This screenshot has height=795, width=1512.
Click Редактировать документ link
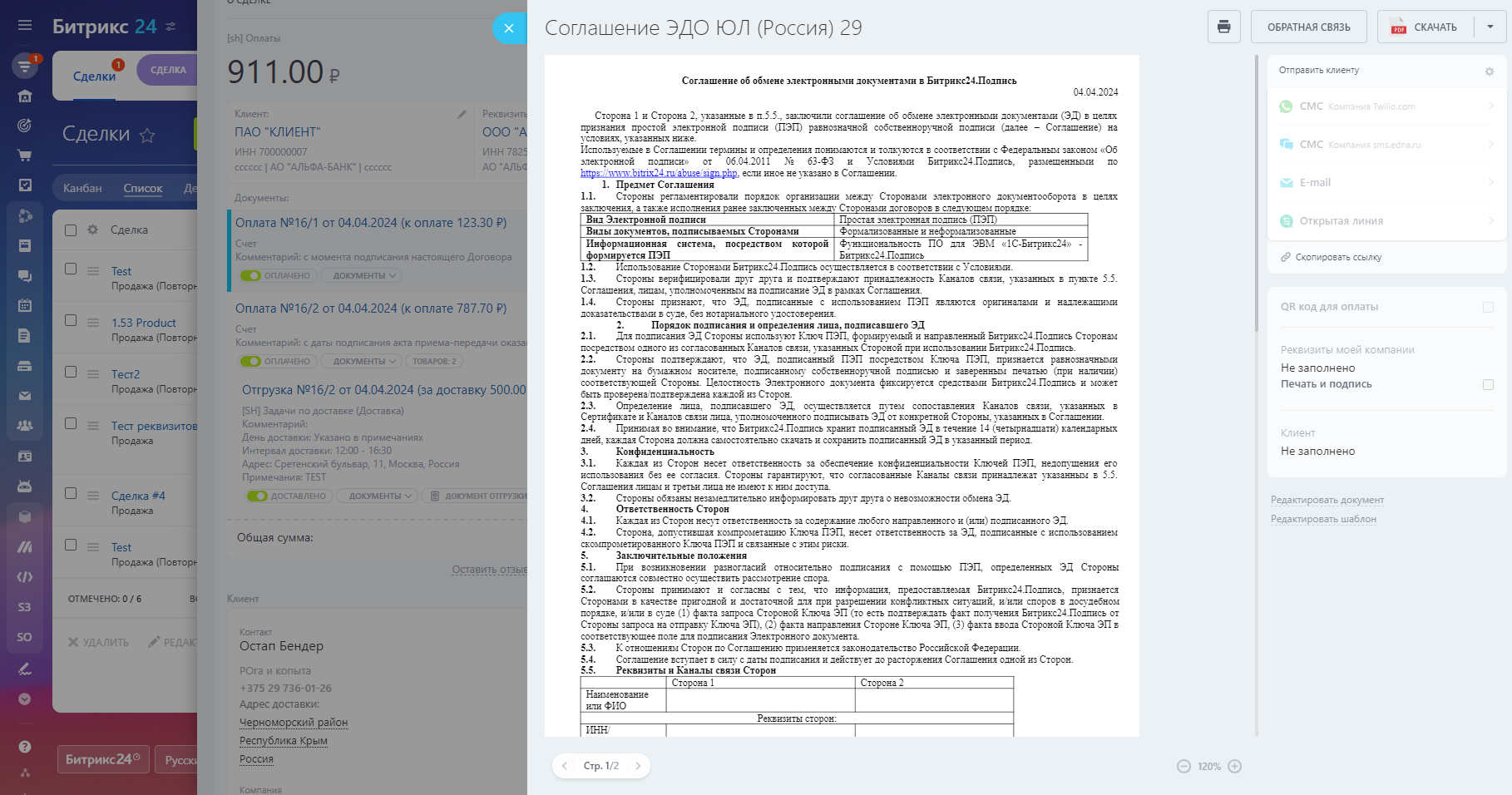(x=1327, y=500)
